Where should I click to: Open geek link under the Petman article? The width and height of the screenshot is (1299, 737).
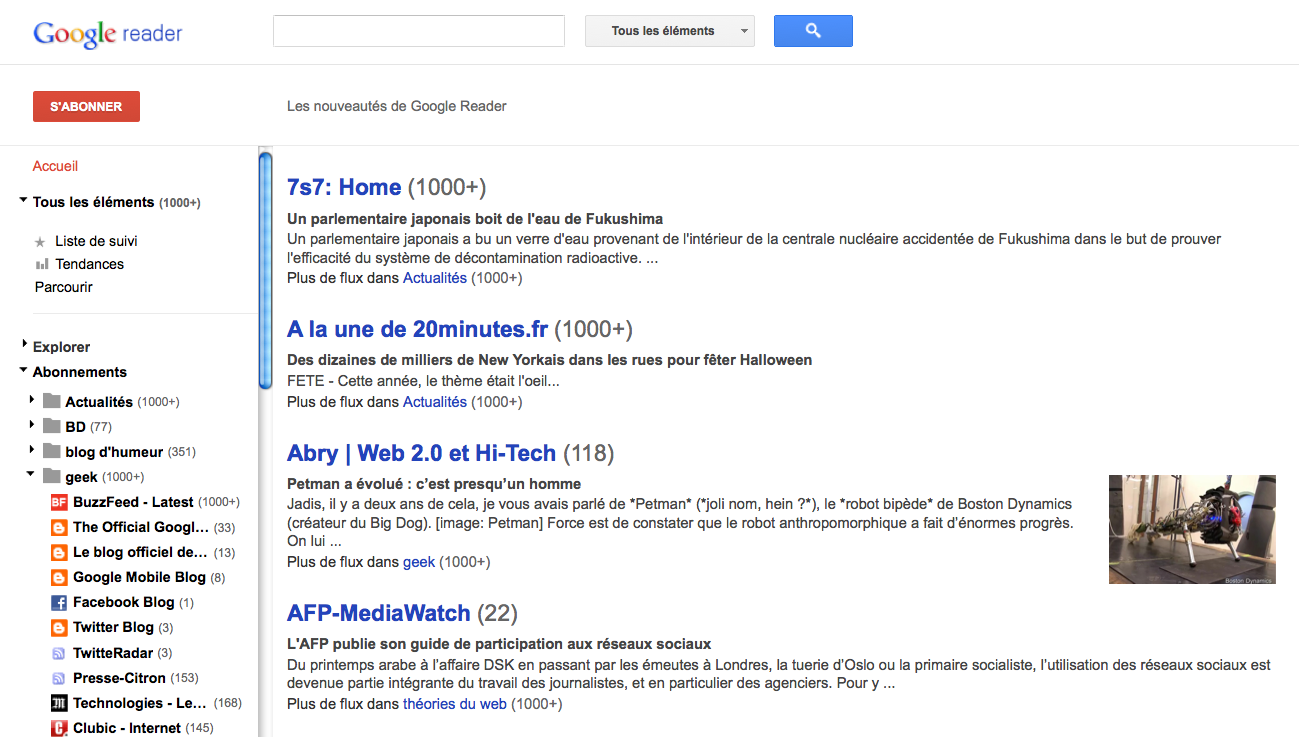(x=419, y=562)
